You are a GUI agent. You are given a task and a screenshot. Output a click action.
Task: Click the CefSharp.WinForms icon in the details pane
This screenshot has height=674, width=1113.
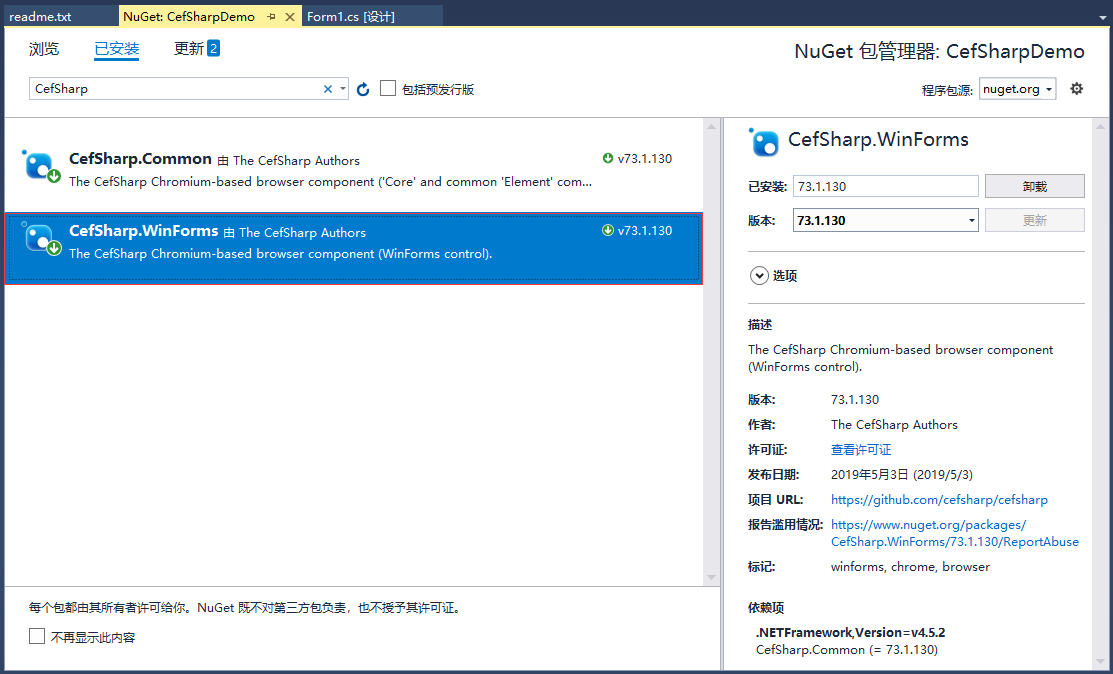coord(764,142)
